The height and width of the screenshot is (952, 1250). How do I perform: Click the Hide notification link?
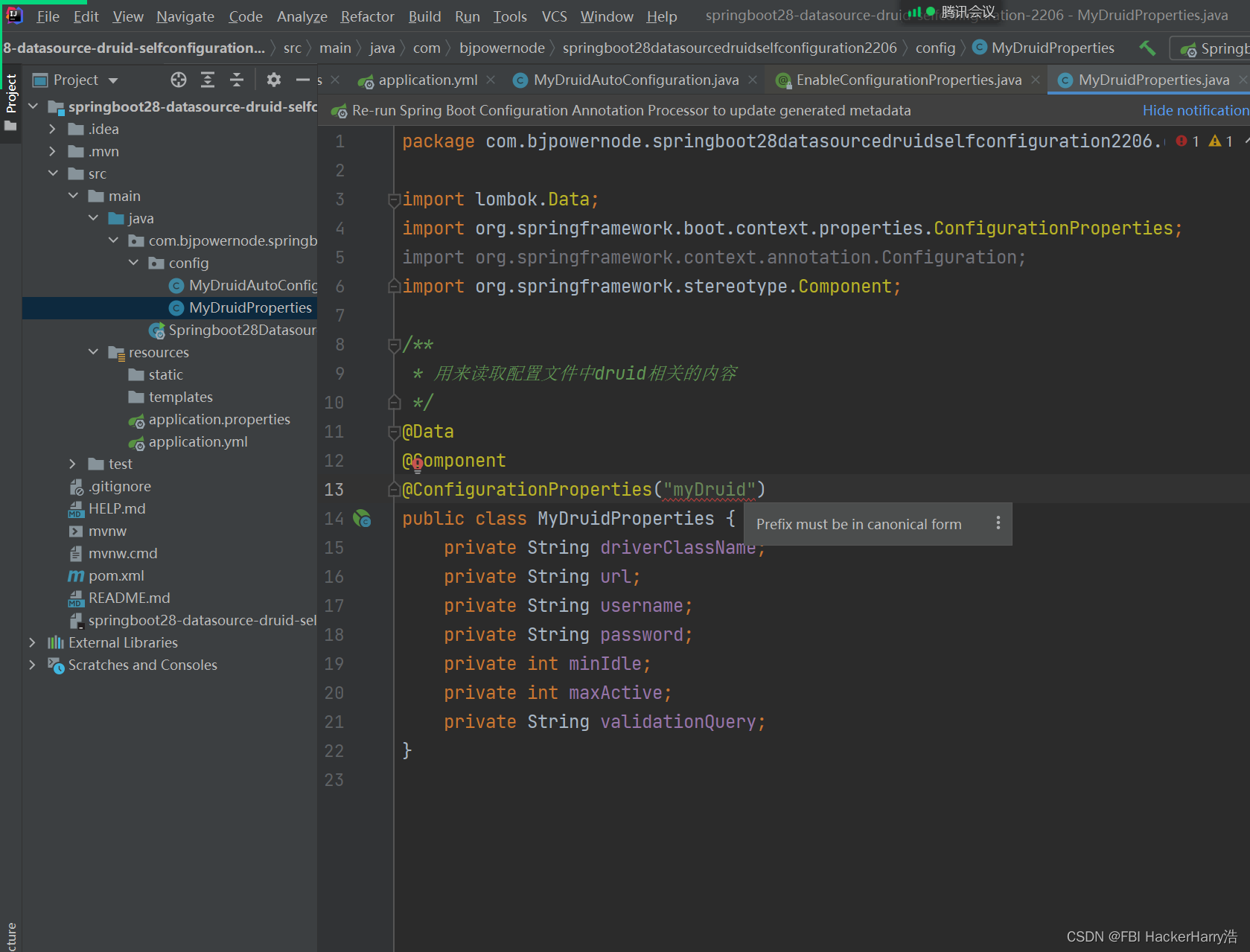click(x=1195, y=110)
